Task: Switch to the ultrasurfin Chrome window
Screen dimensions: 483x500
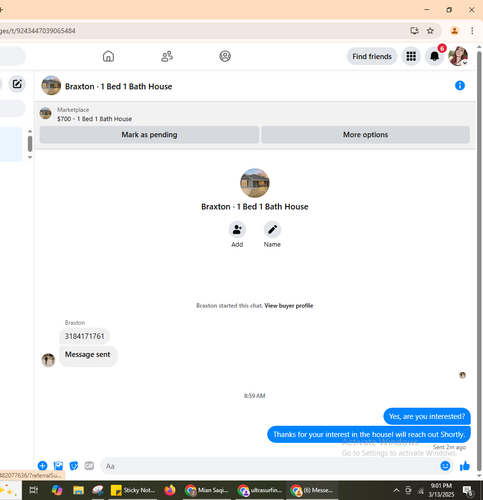Action: pos(260,490)
